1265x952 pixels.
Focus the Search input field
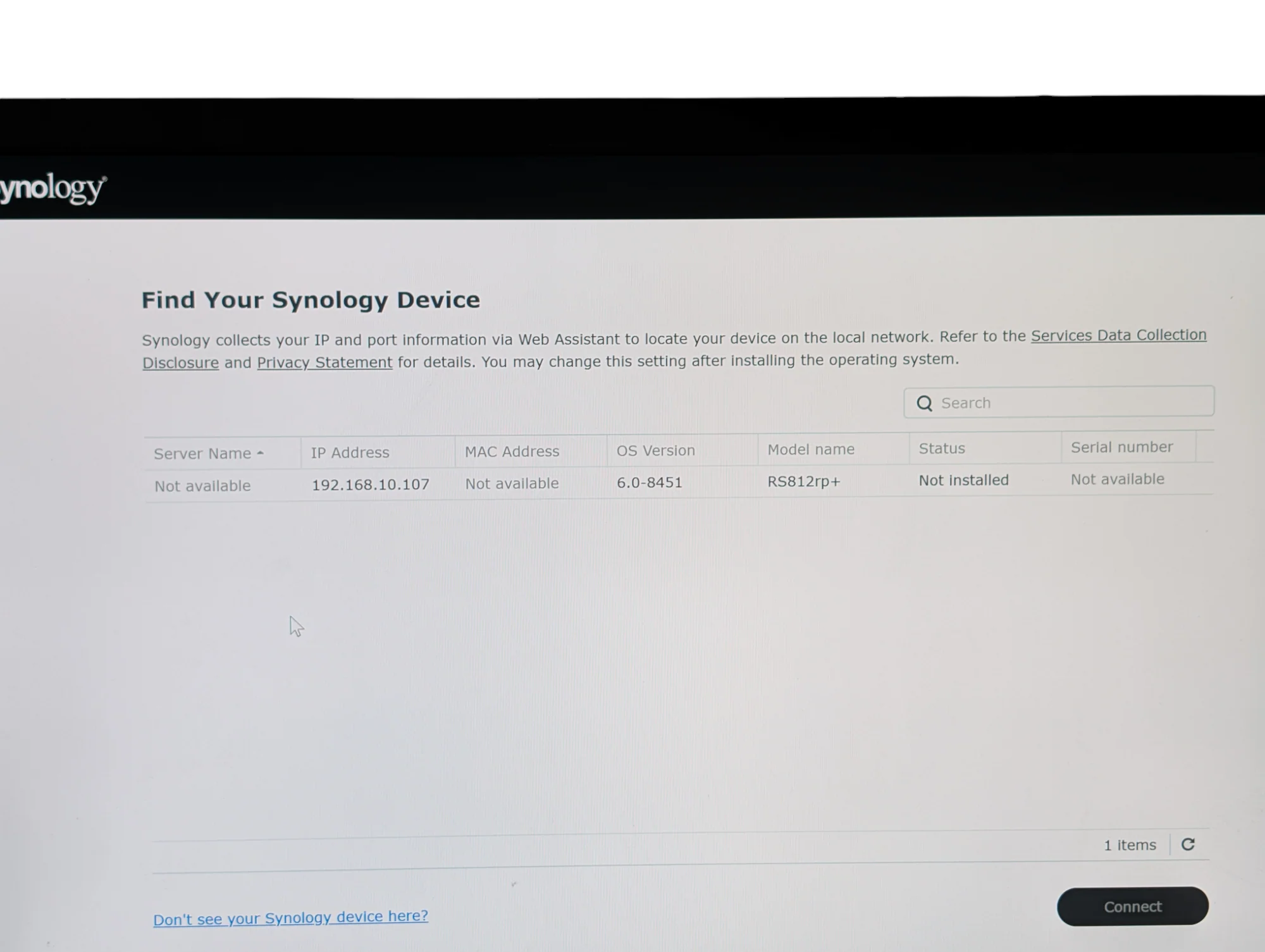point(1059,402)
